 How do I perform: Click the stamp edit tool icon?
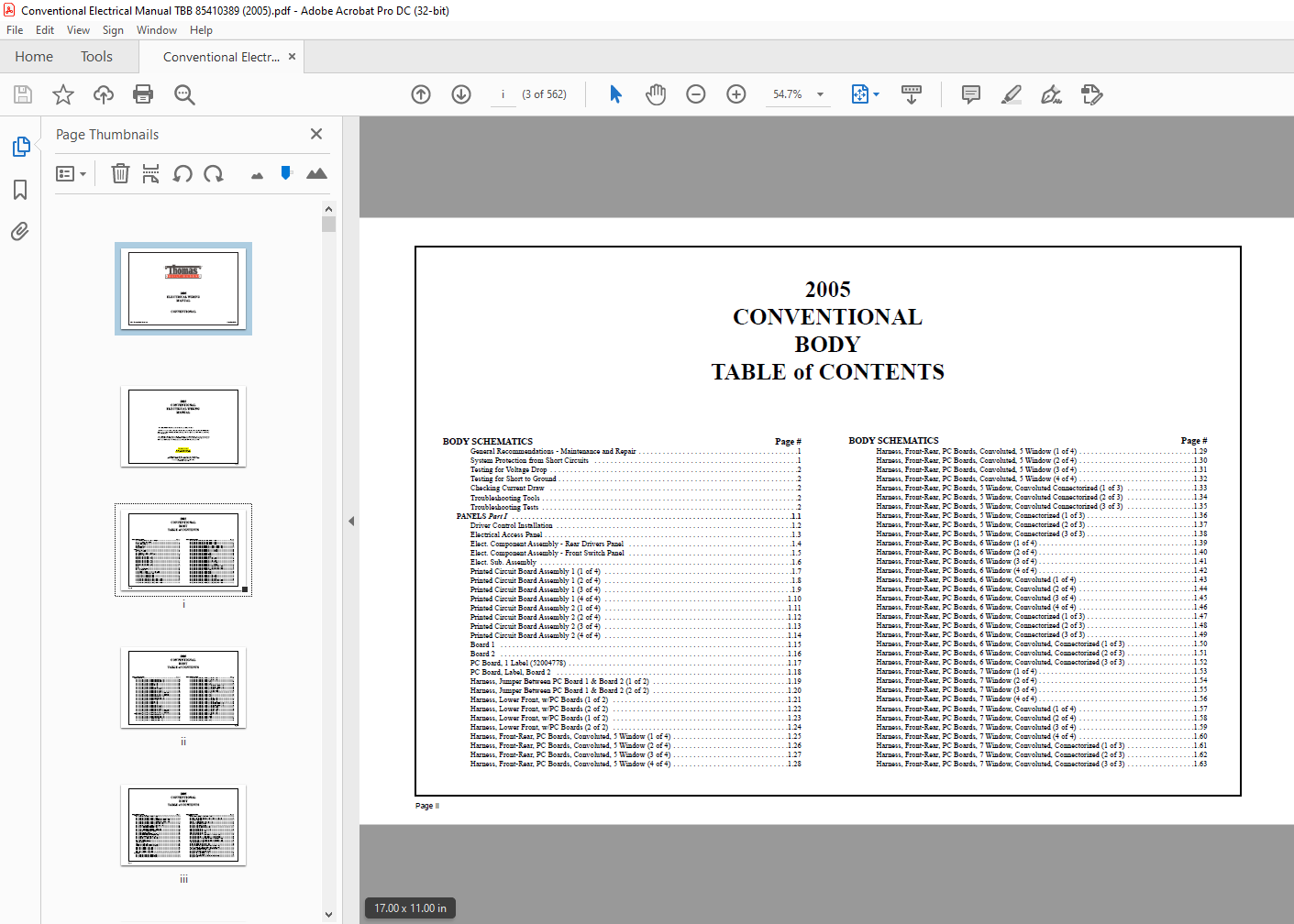(1091, 94)
